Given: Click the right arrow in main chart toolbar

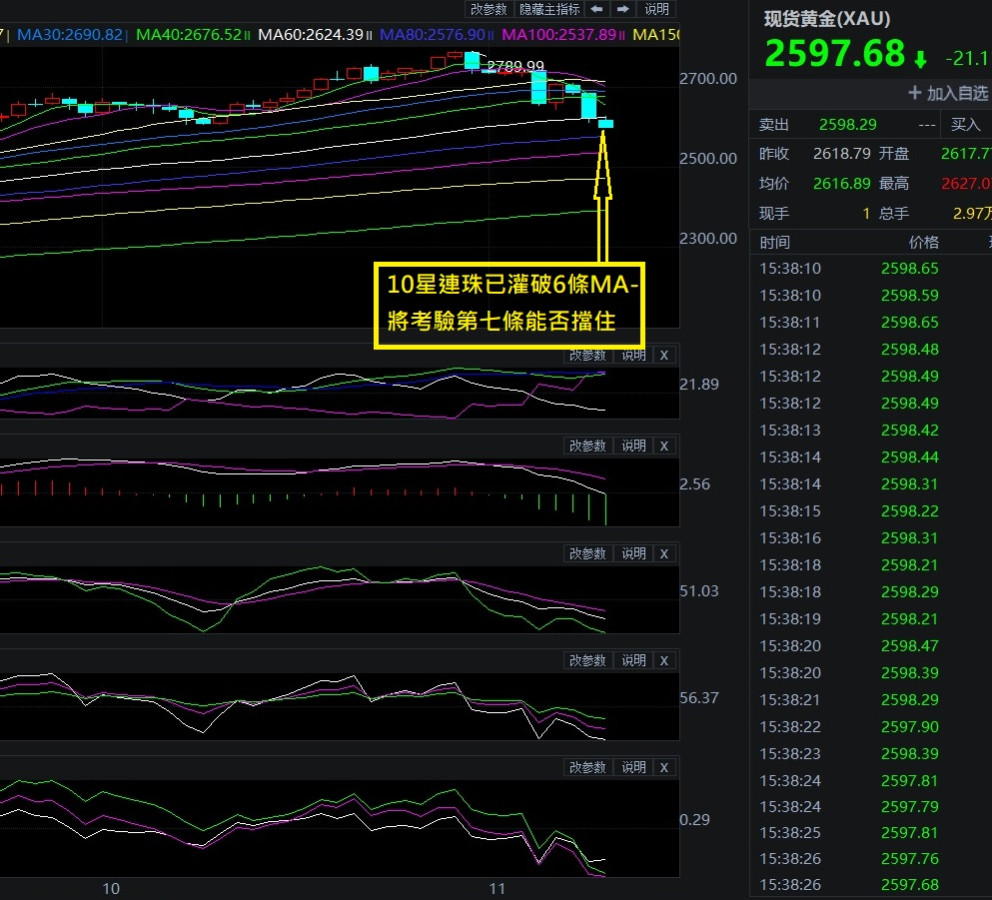Looking at the screenshot, I should pyautogui.click(x=622, y=9).
